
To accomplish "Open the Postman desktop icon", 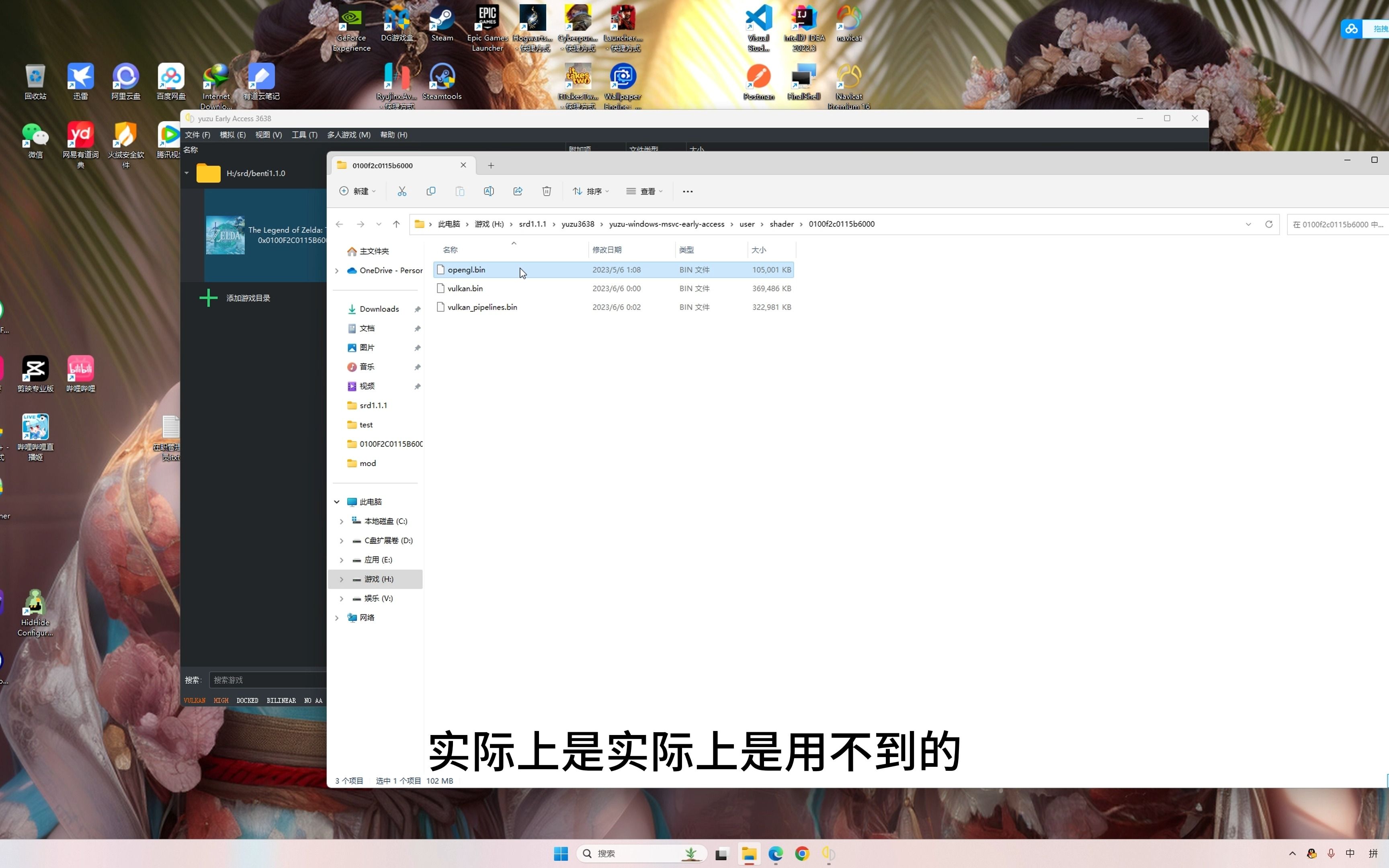I will point(759,82).
